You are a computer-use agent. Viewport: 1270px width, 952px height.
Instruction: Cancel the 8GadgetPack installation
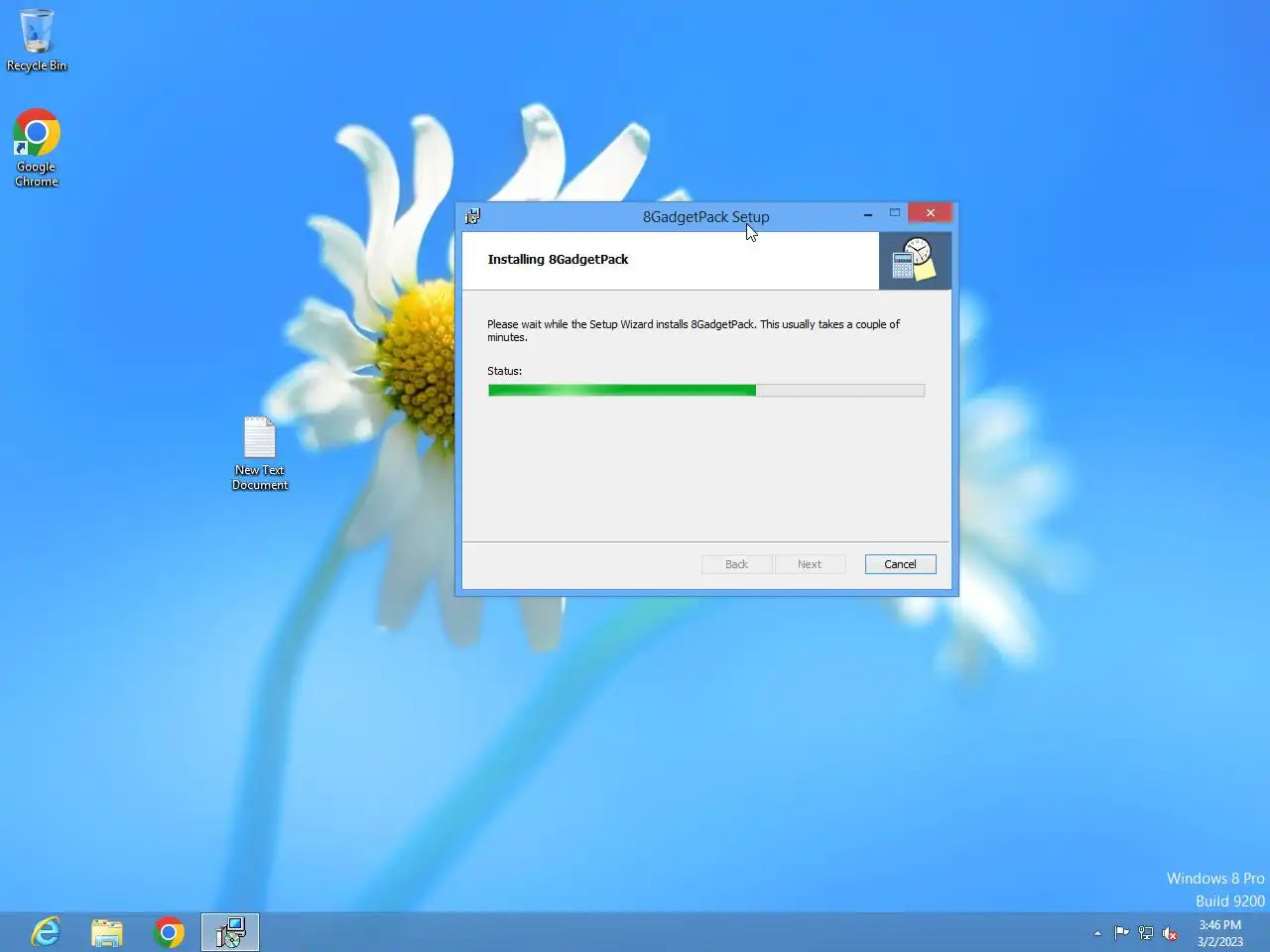pos(900,564)
